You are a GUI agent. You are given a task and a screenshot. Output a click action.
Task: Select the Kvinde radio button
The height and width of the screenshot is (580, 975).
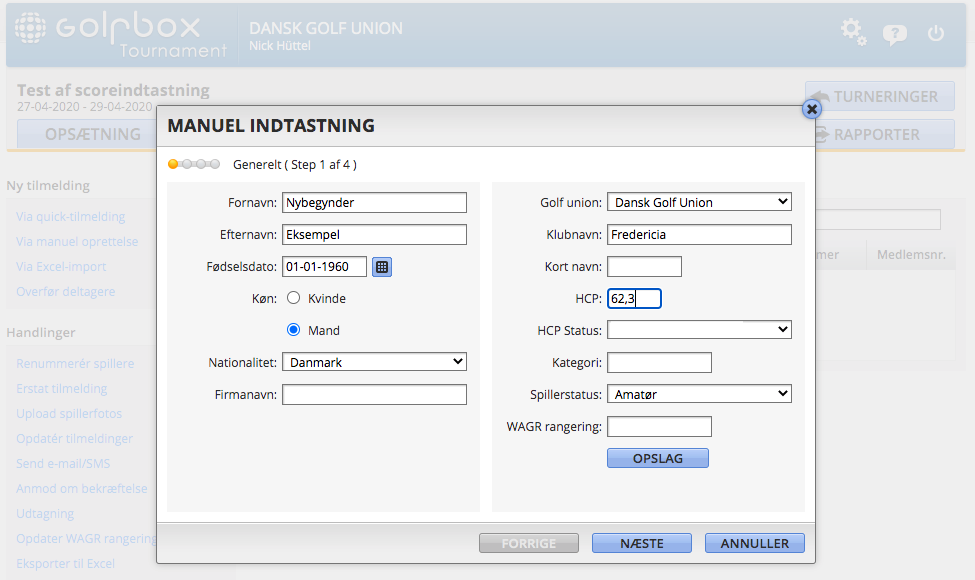[x=294, y=298]
